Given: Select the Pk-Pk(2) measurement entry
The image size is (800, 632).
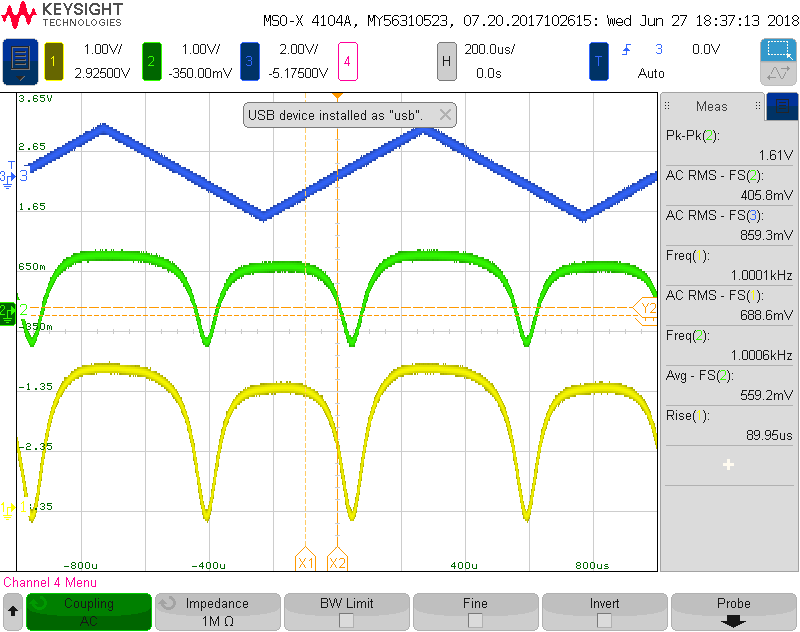Looking at the screenshot, I should (x=729, y=145).
